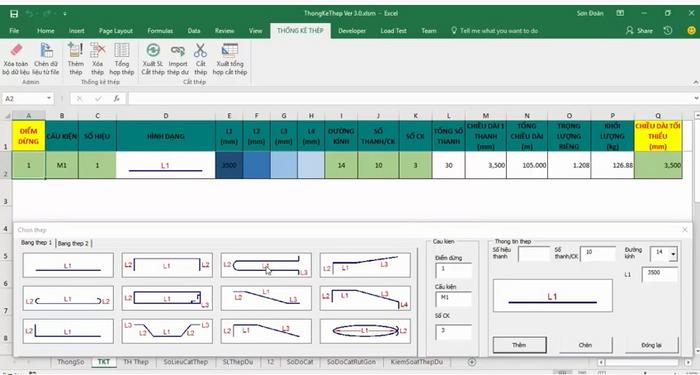700x375 pixels.
Task: Select bar with rounded hooks both ends
Action: pyautogui.click(x=68, y=298)
